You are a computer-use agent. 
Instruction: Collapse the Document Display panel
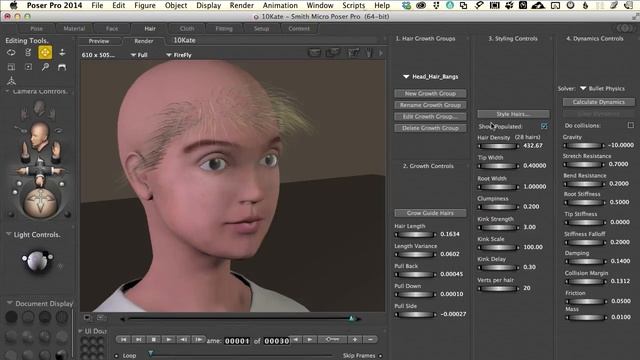tap(9, 303)
